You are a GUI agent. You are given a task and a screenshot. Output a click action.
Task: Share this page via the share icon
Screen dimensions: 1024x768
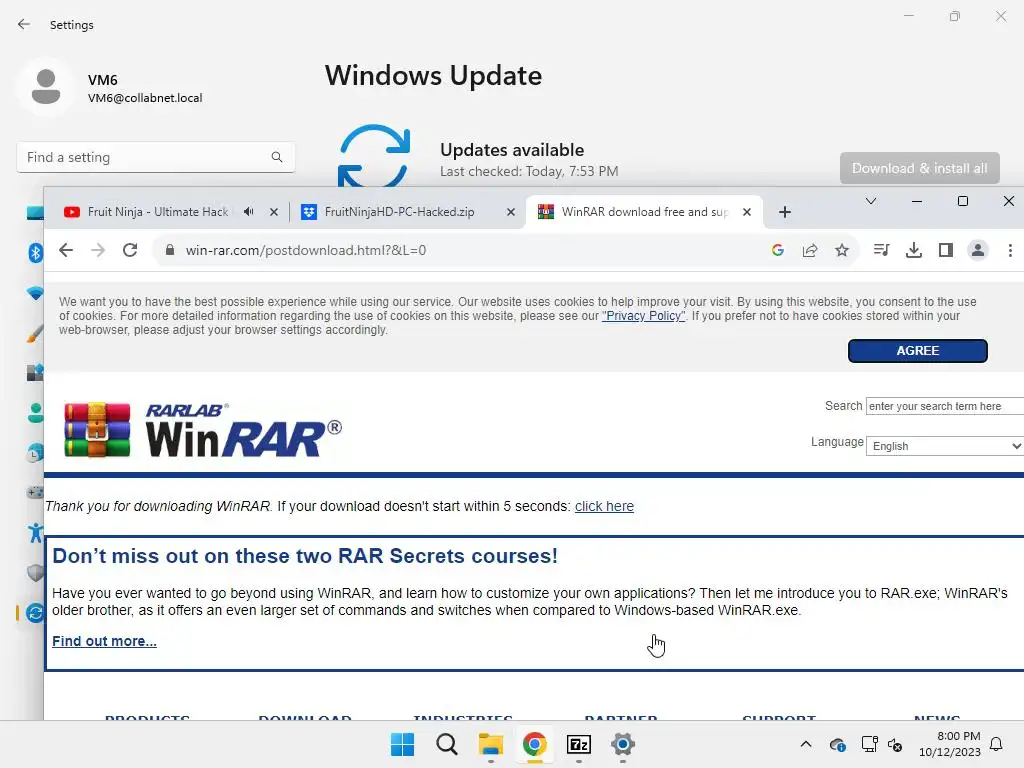tap(810, 250)
